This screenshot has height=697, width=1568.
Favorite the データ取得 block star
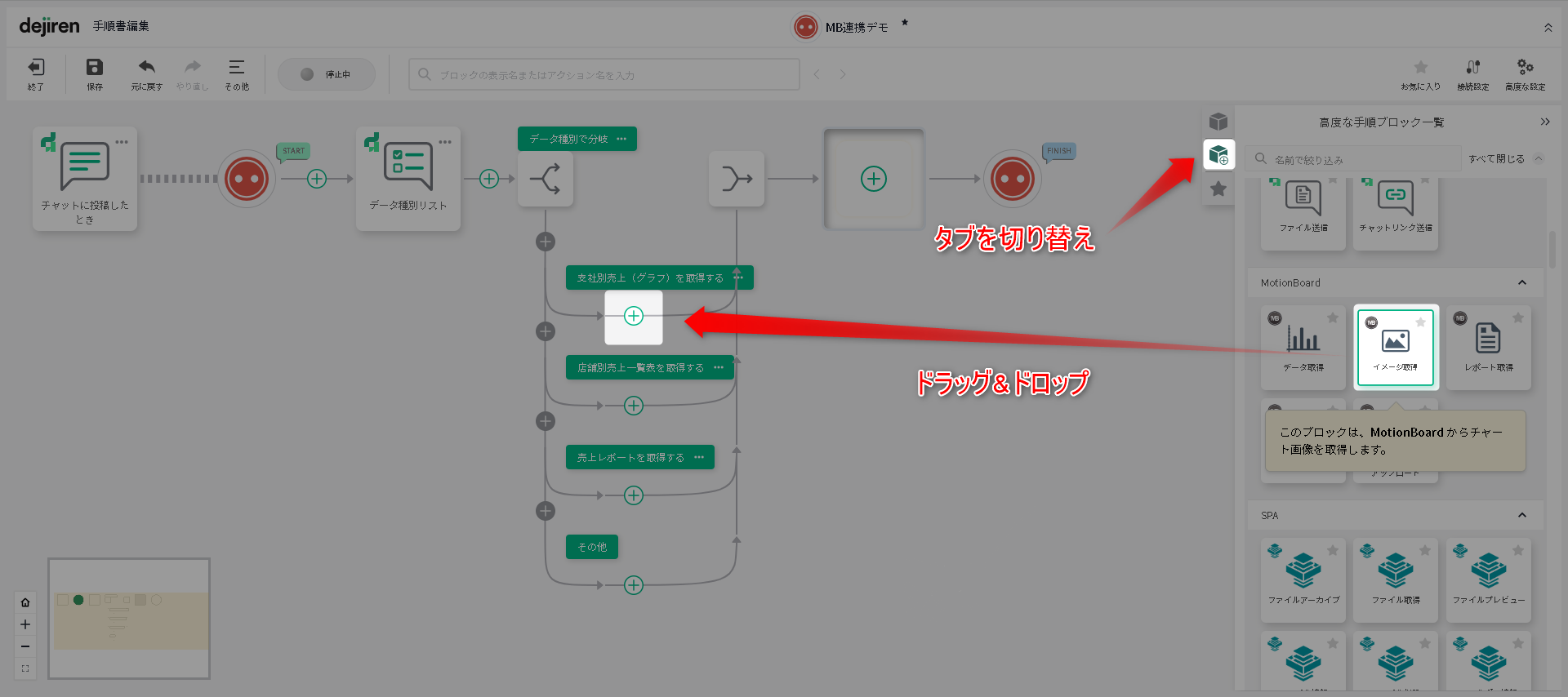pyautogui.click(x=1333, y=317)
